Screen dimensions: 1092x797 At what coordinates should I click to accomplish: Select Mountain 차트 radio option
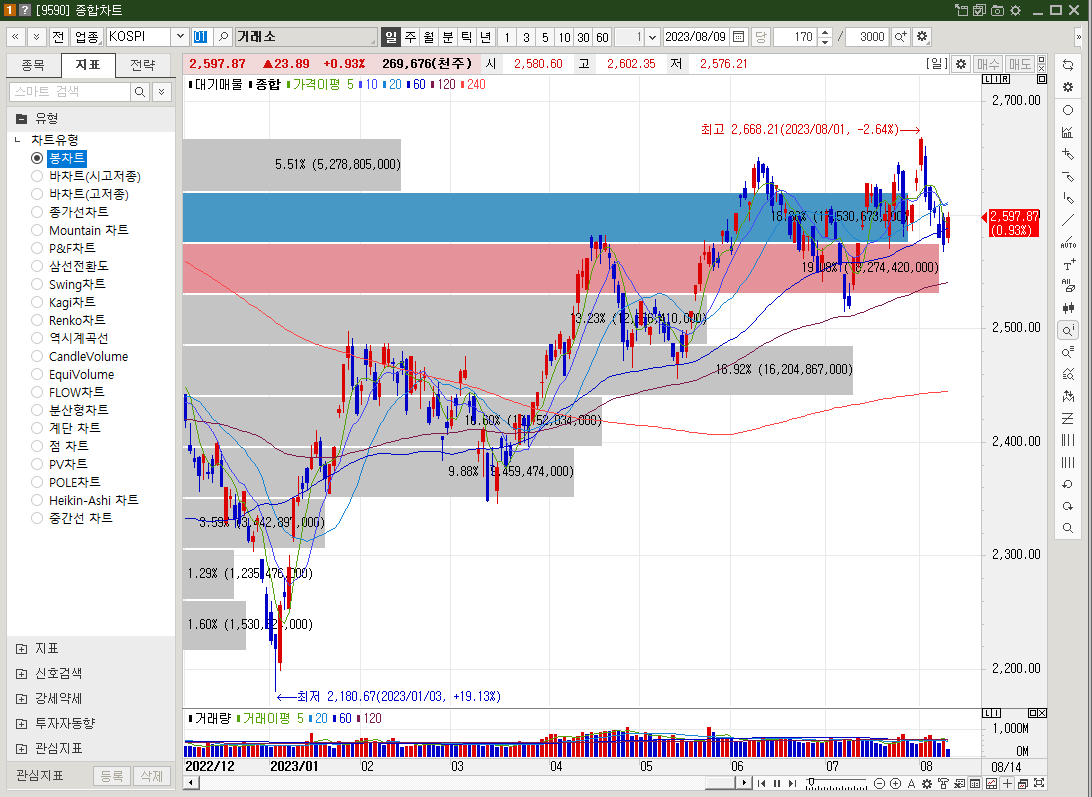[37, 230]
